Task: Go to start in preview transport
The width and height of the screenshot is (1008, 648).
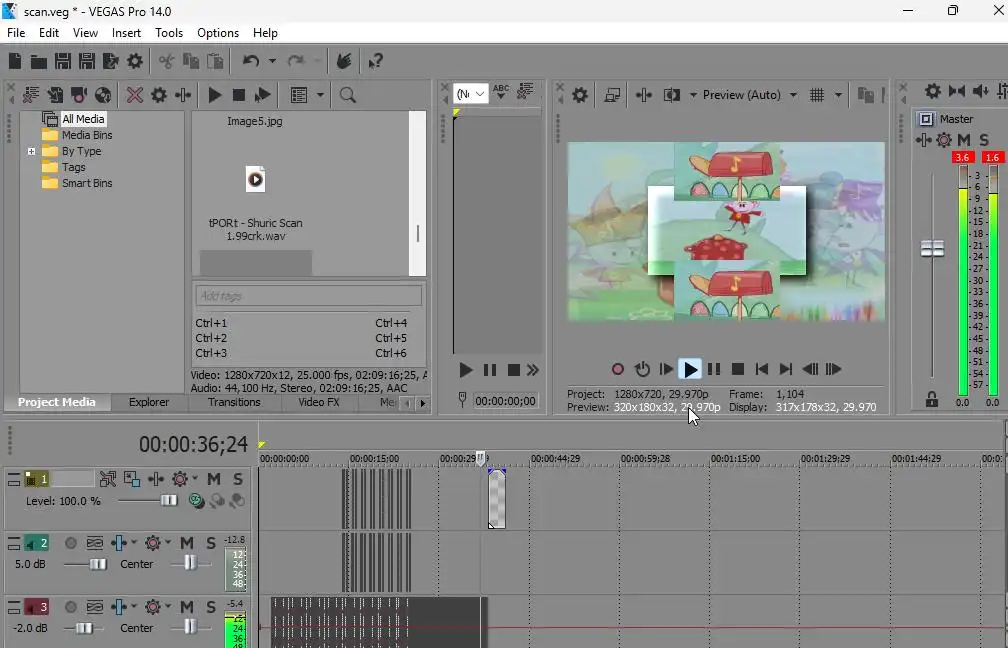Action: pos(762,369)
